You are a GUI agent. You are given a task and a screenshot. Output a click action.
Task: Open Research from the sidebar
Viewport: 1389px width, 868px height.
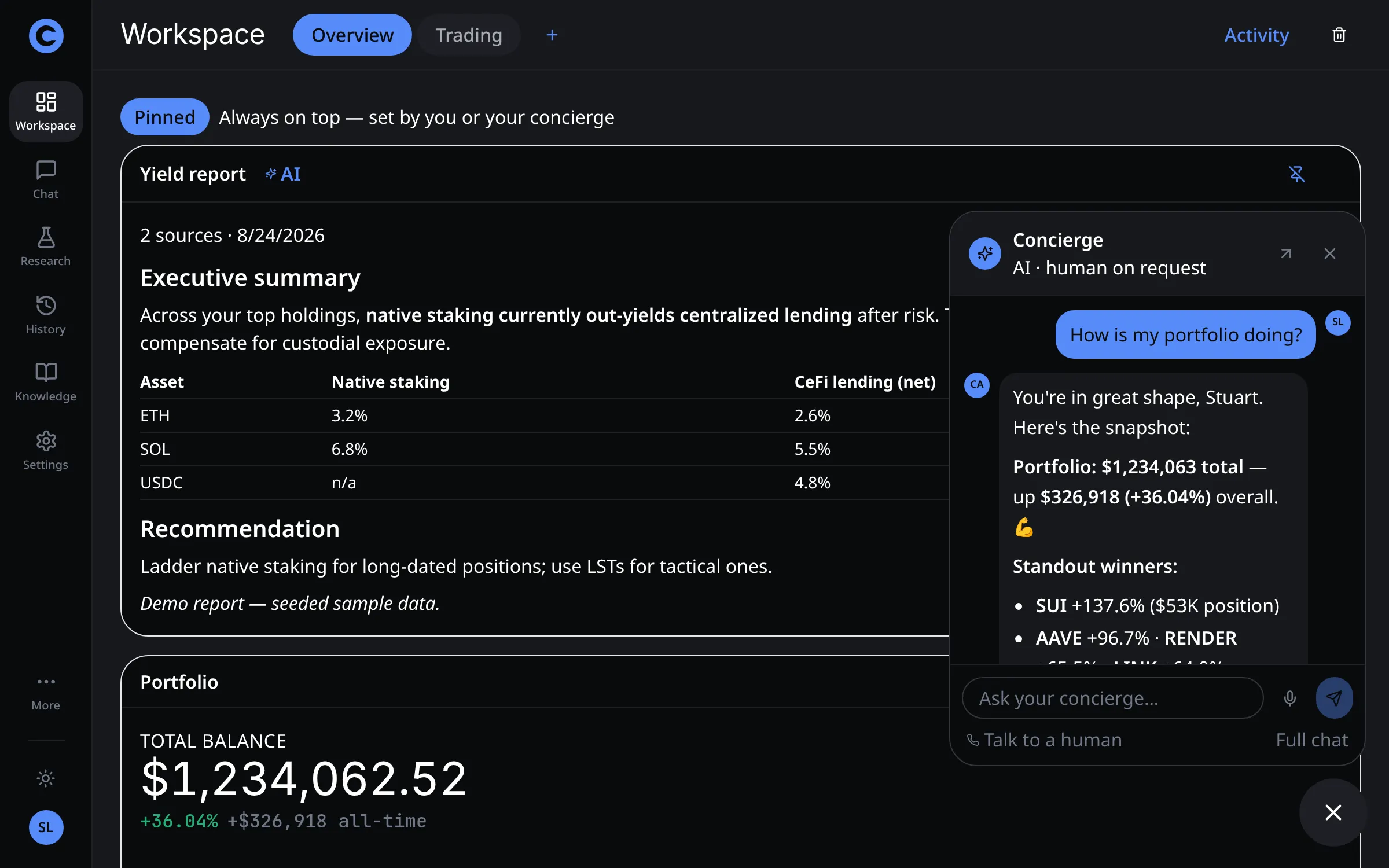click(46, 247)
